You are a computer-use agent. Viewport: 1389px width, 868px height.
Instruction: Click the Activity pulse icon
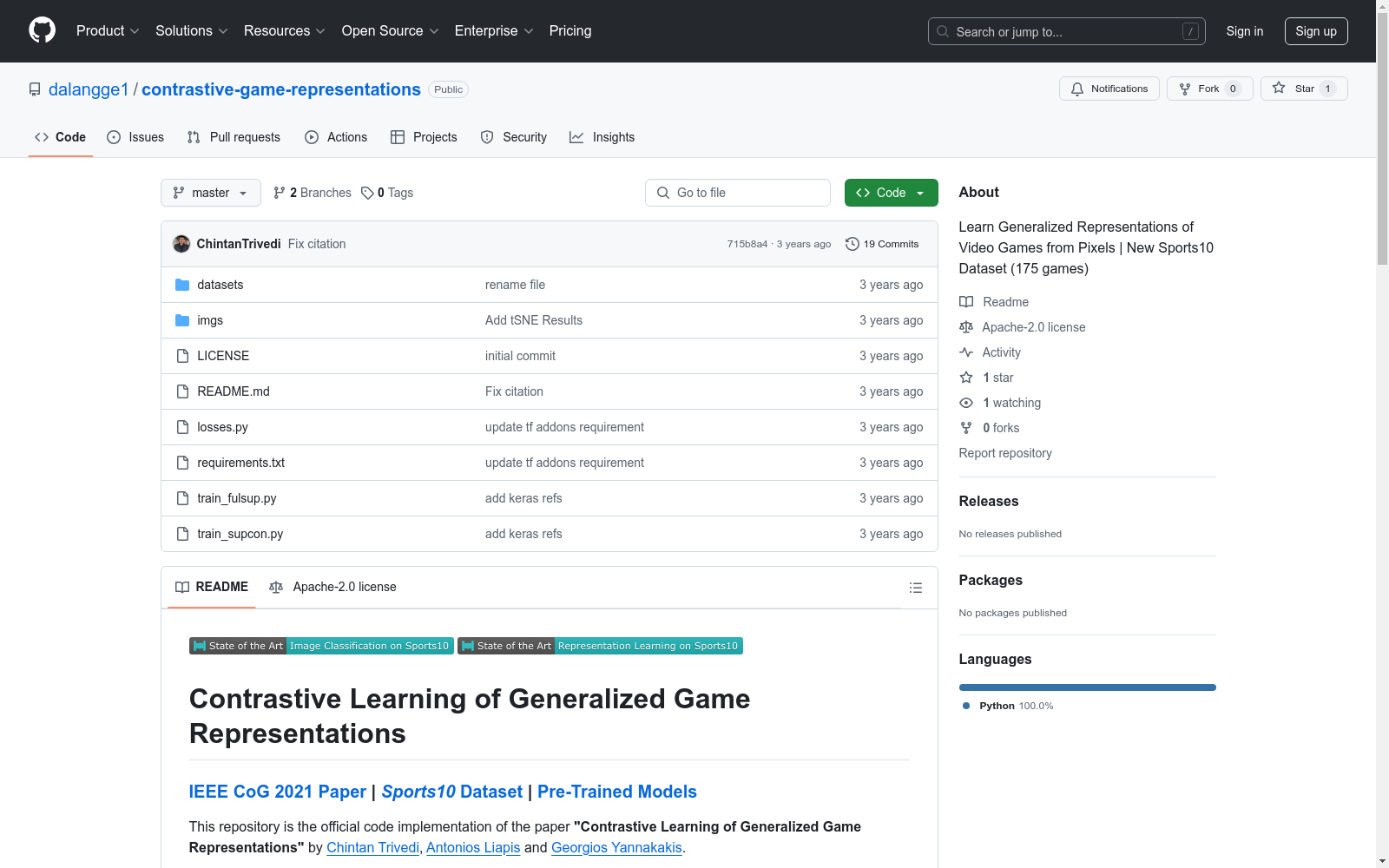[x=966, y=352]
